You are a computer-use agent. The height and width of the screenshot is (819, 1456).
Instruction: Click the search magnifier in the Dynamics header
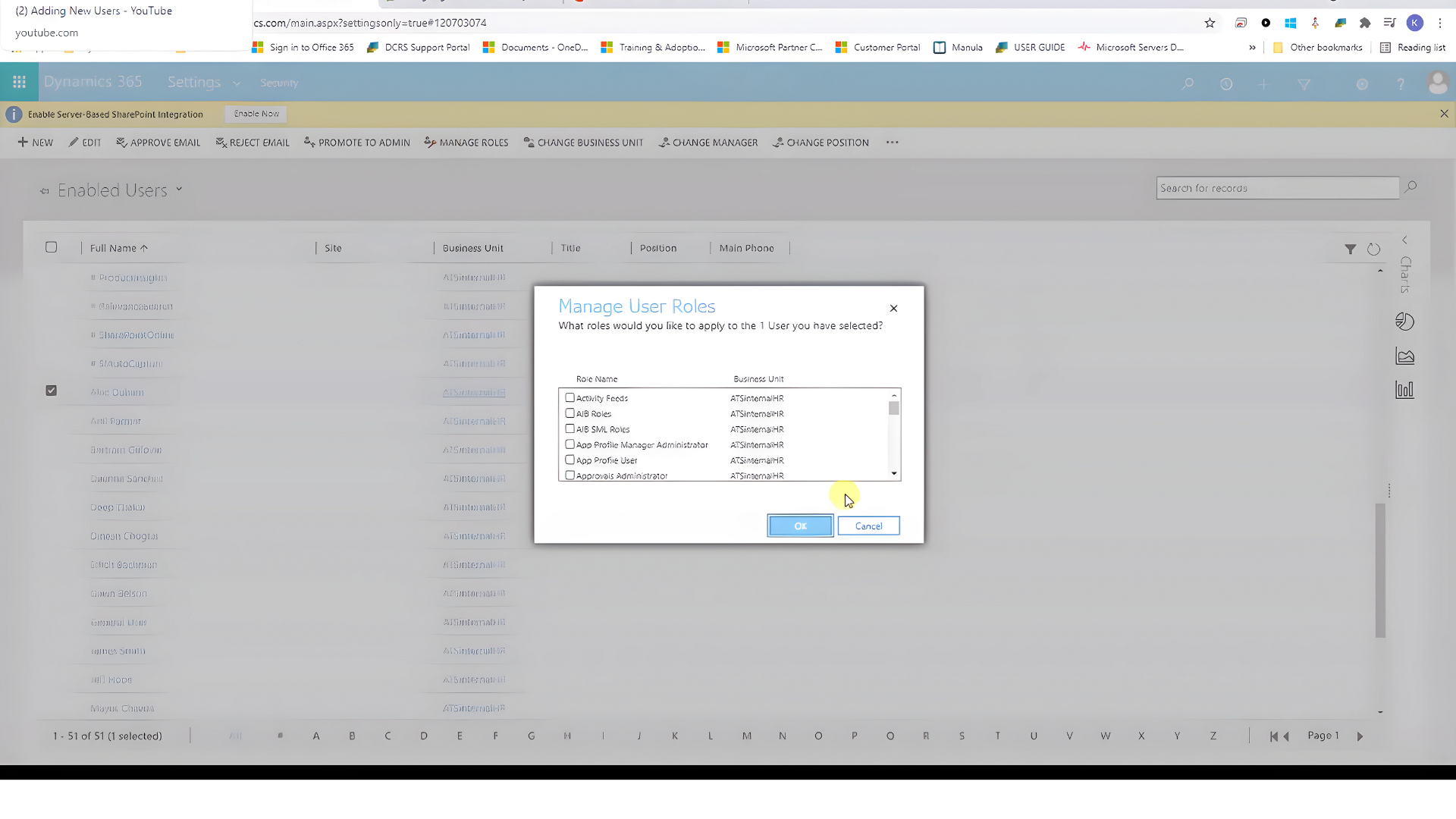pyautogui.click(x=1188, y=83)
